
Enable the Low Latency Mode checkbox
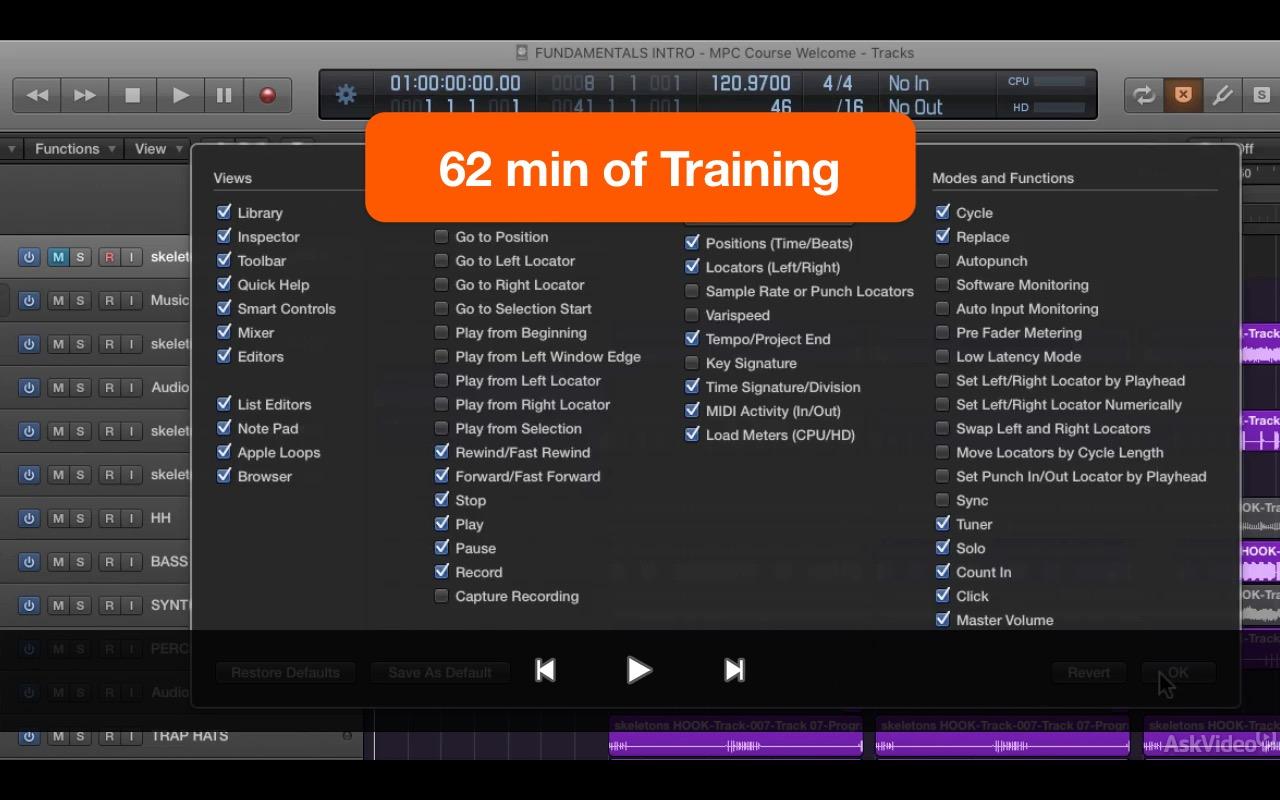[942, 357]
